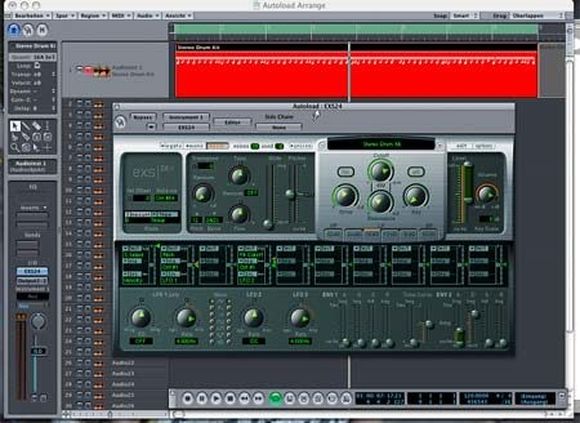Open the Region menu
The image size is (580, 423).
[92, 16]
